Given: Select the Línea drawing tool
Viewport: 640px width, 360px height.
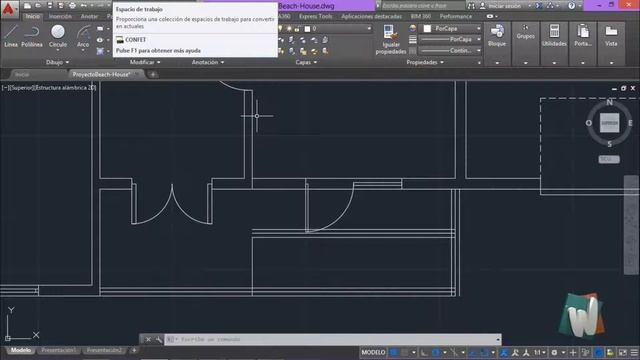Looking at the screenshot, I should pos(11,36).
